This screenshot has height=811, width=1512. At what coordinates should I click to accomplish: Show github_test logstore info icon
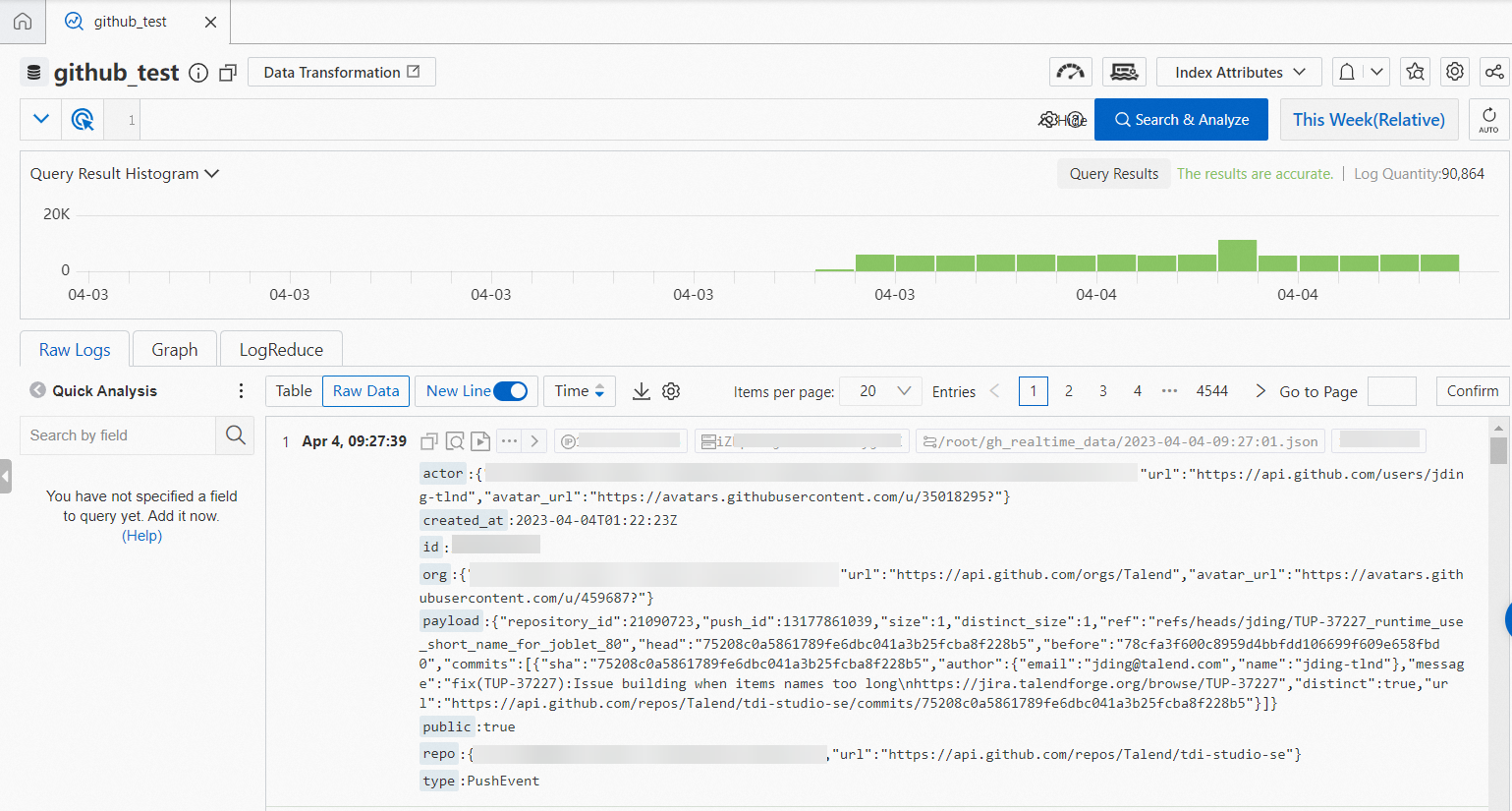click(198, 73)
